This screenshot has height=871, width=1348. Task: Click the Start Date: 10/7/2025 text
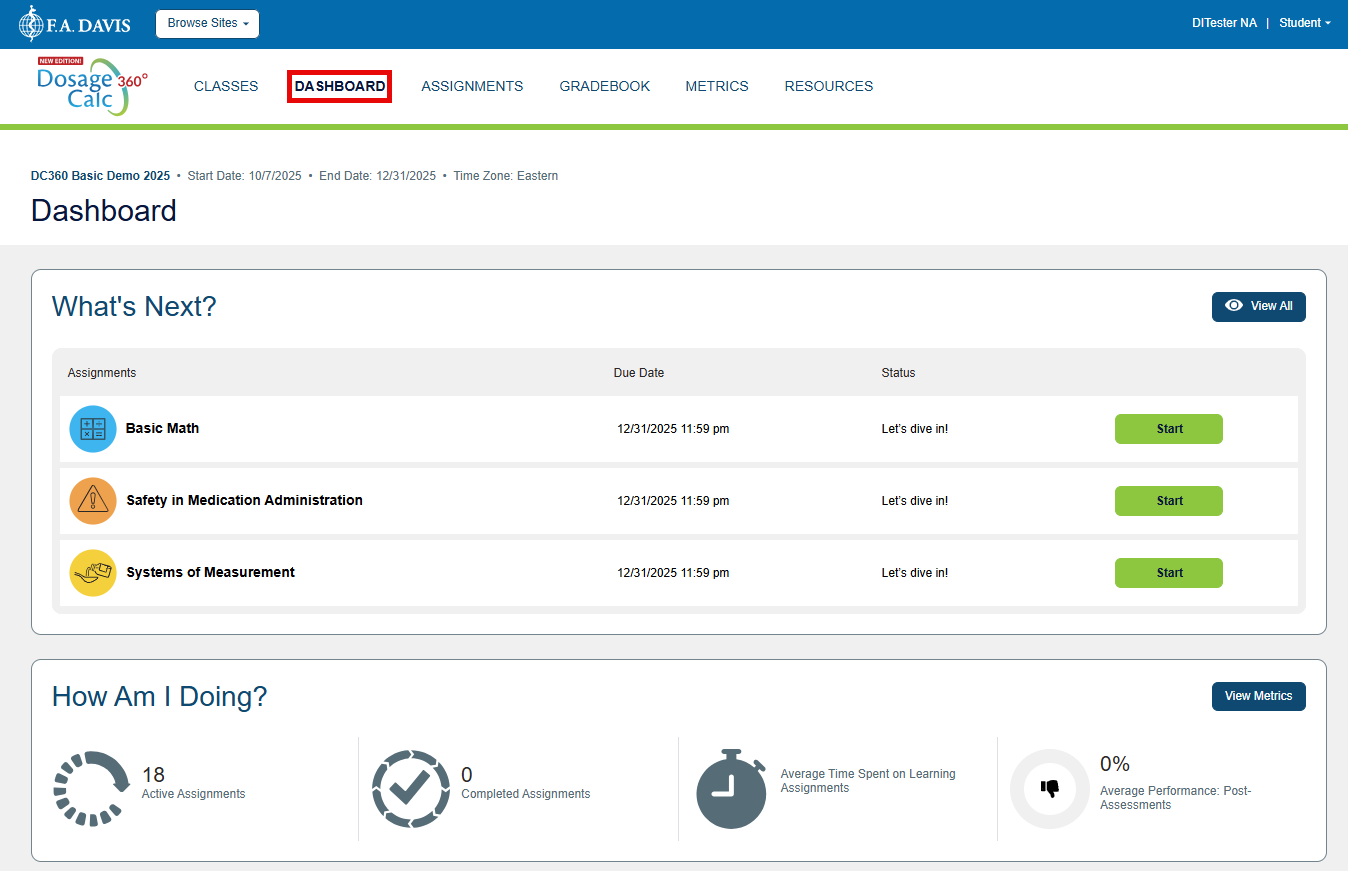(245, 176)
